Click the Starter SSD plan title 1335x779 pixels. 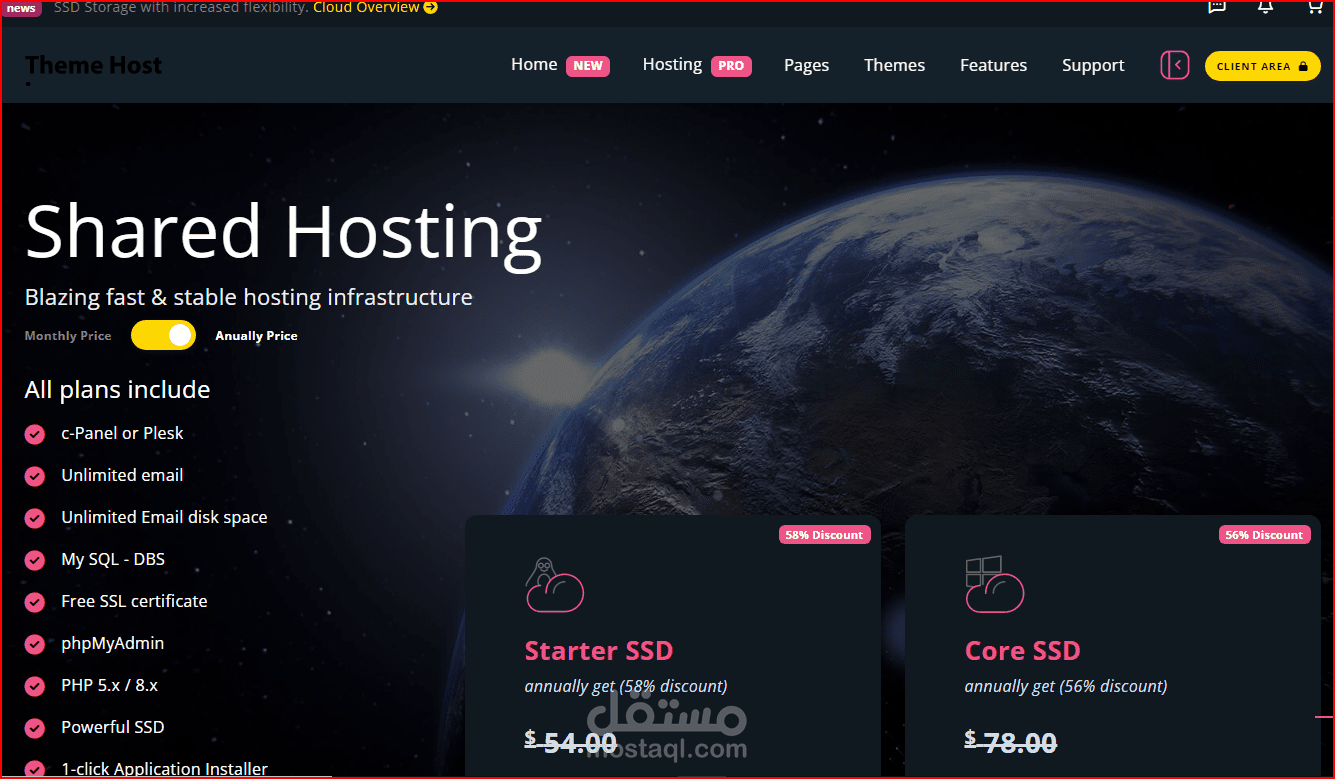[x=598, y=651]
